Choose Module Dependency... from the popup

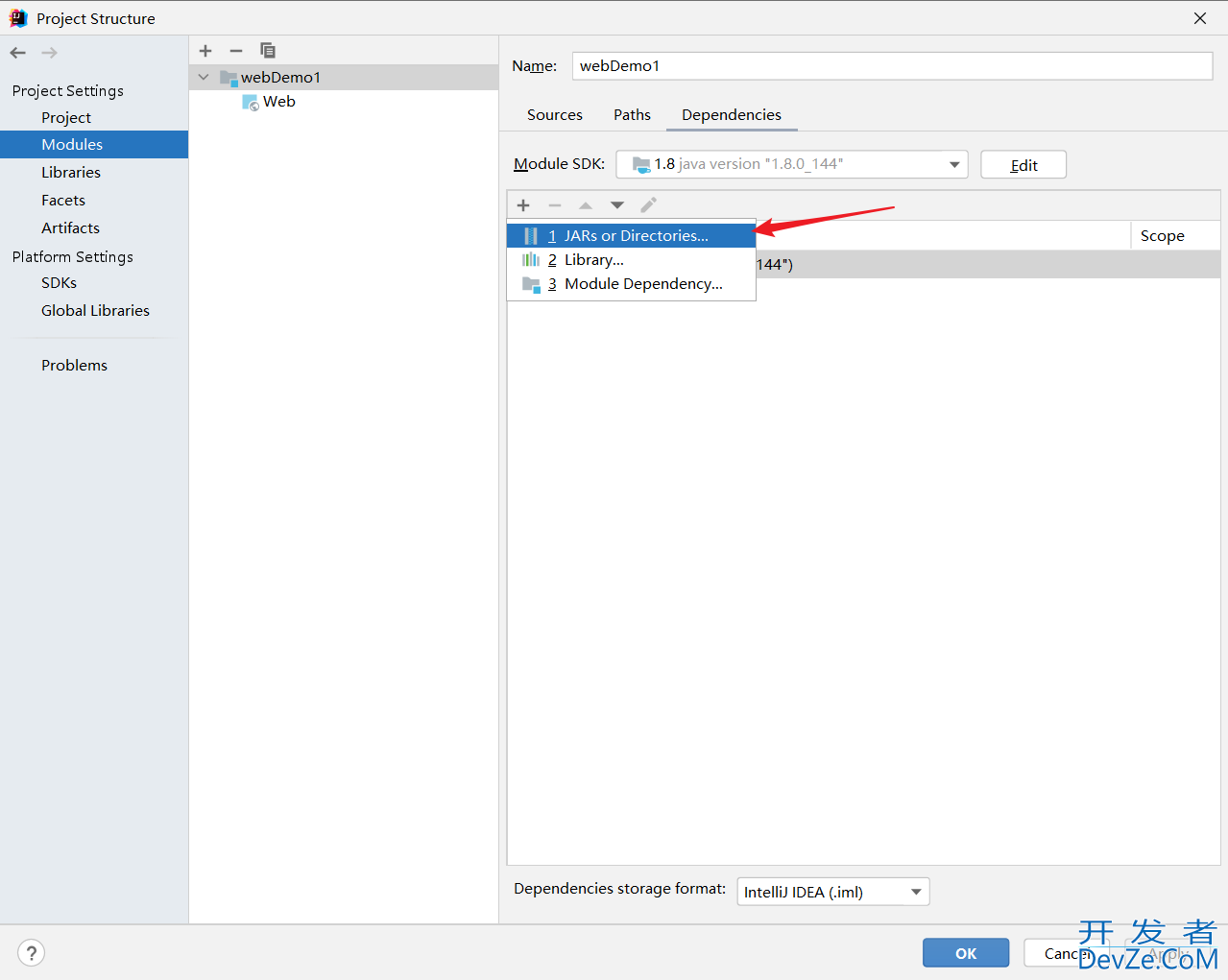[x=632, y=284]
